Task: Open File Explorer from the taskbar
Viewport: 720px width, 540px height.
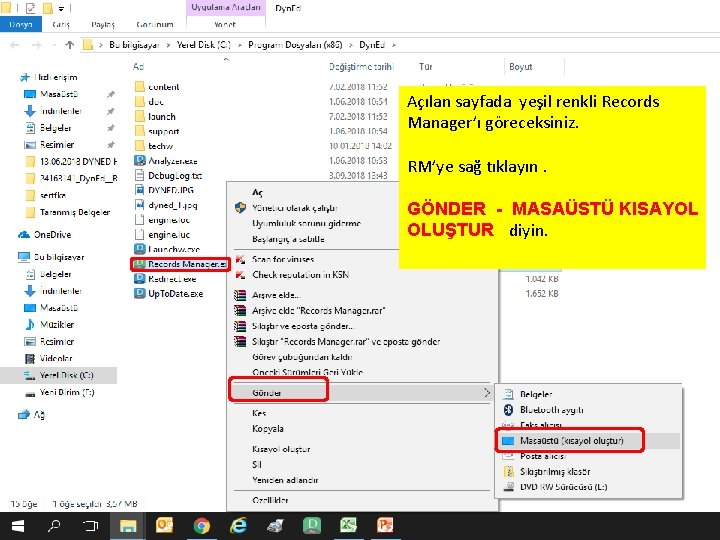Action: click(128, 526)
